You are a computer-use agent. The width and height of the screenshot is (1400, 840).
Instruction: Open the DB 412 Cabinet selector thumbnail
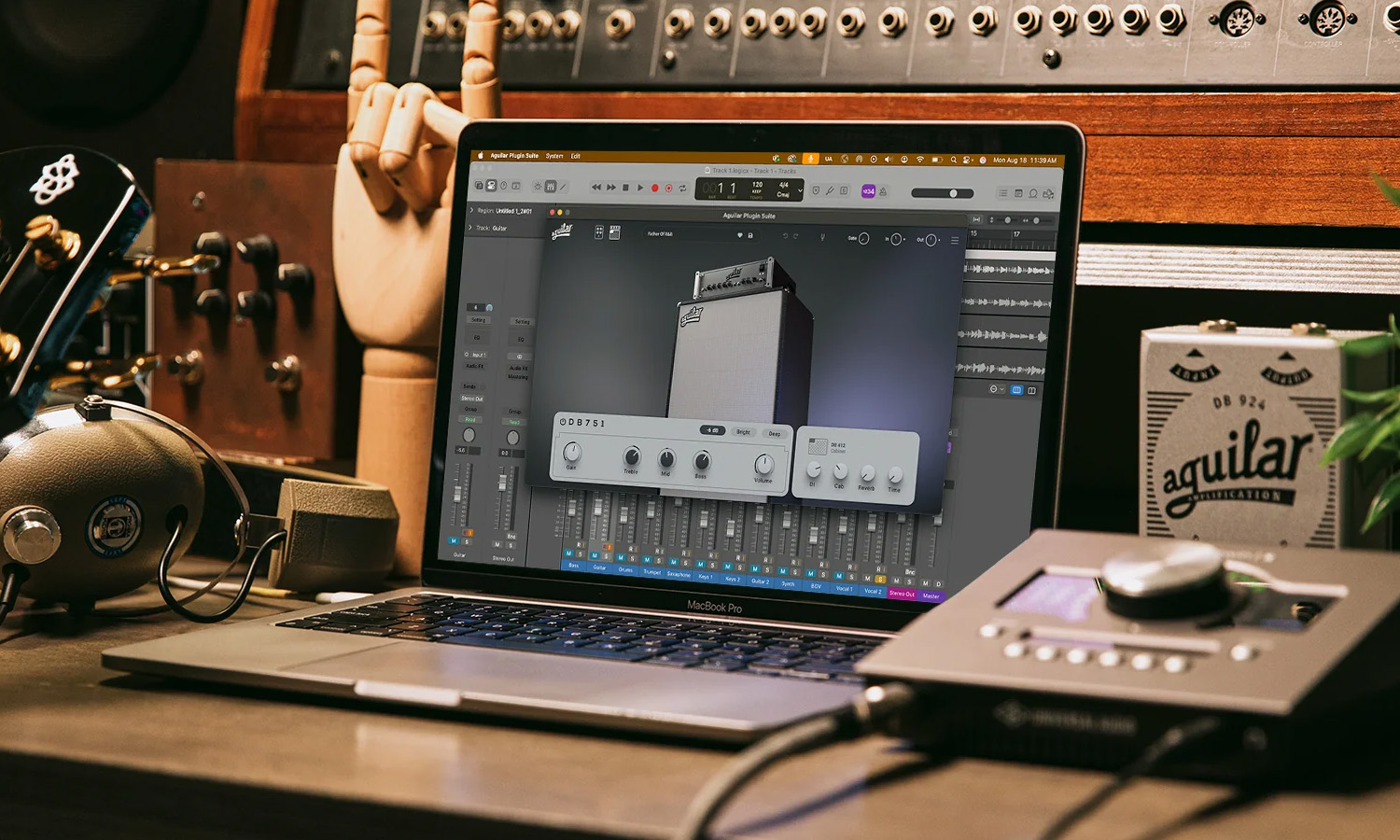818,446
